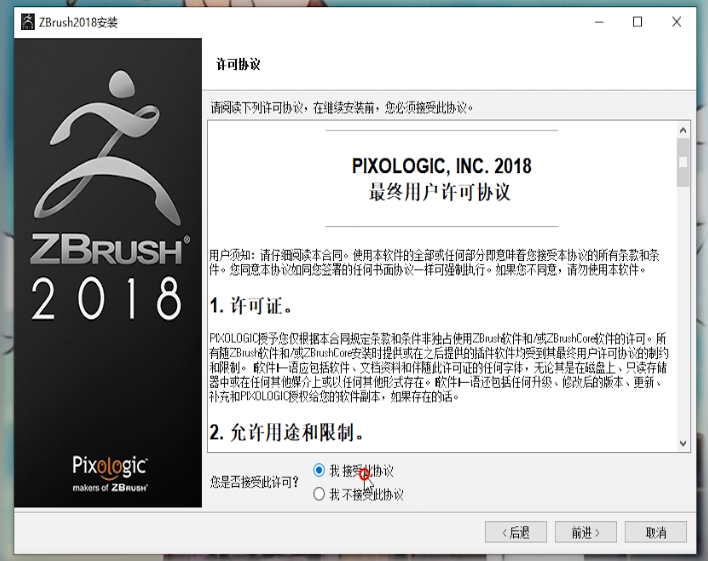Click the '取消' cancel button
Viewport: 708px width, 561px height.
tap(656, 532)
